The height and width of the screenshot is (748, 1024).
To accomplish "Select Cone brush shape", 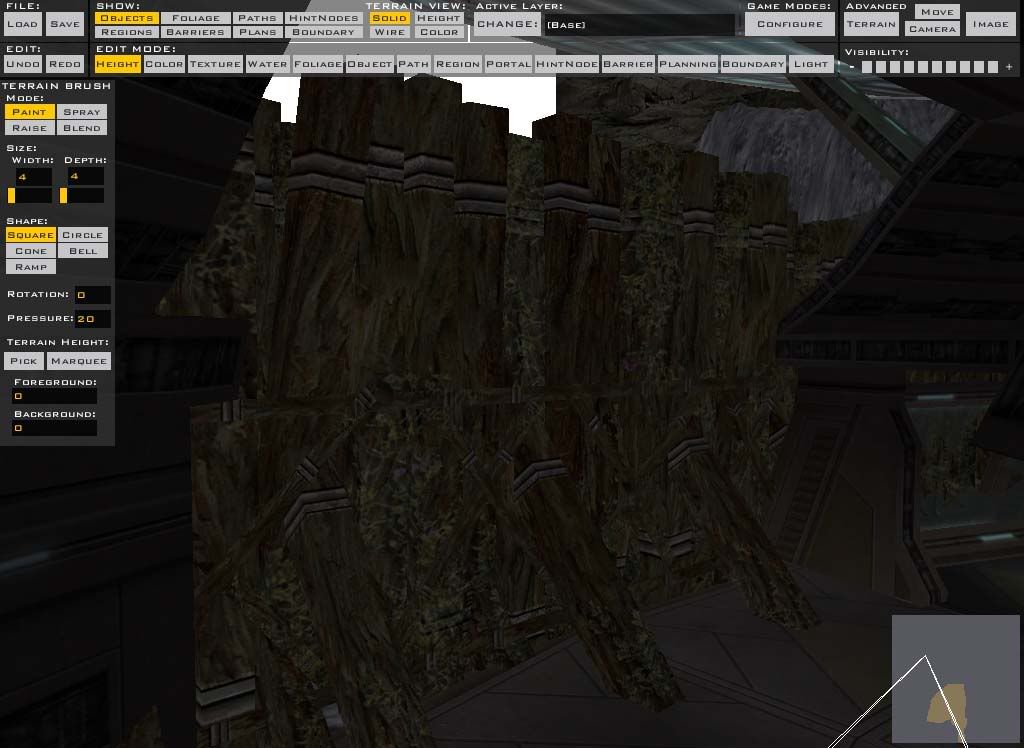I will click(x=30, y=251).
